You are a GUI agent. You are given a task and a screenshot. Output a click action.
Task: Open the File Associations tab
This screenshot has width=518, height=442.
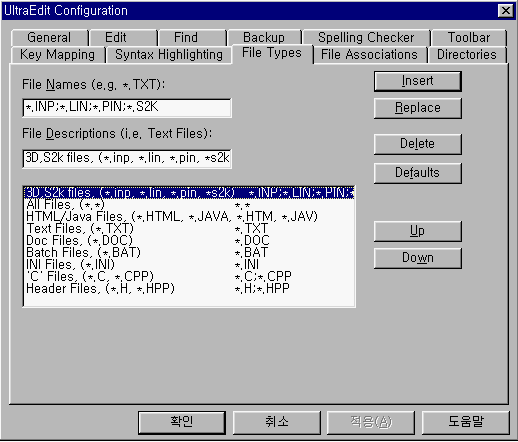pyautogui.click(x=370, y=55)
